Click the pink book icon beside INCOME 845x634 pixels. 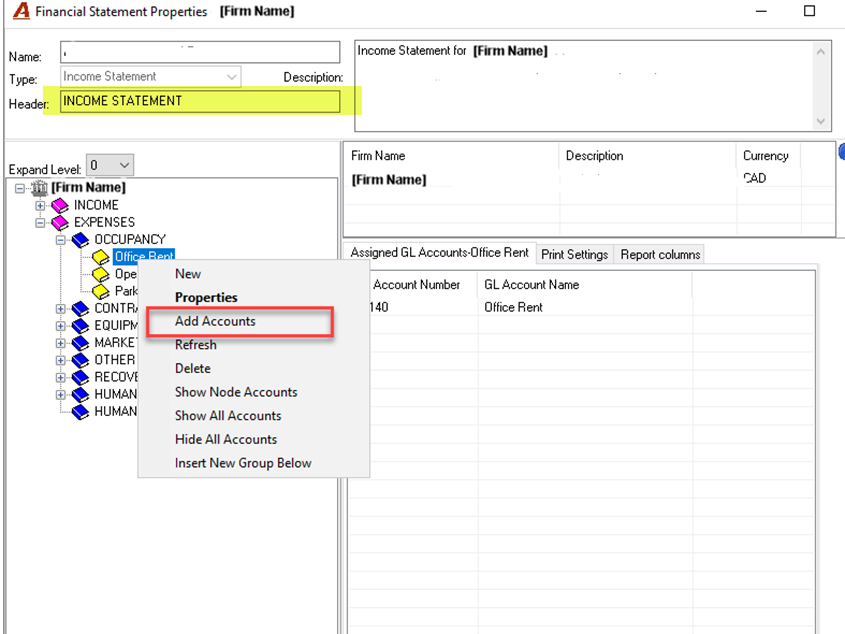(60, 205)
